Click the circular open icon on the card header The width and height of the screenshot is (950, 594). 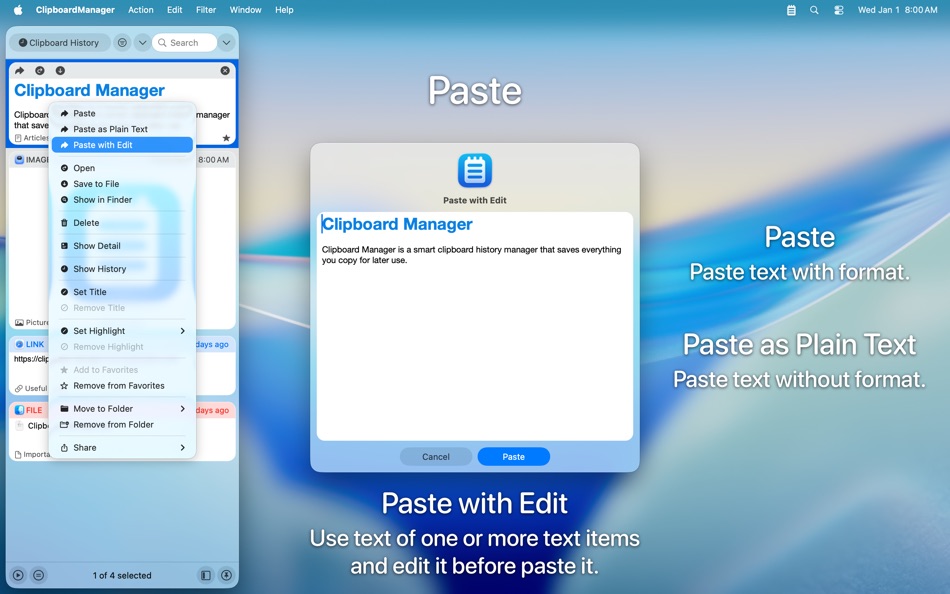(x=39, y=70)
